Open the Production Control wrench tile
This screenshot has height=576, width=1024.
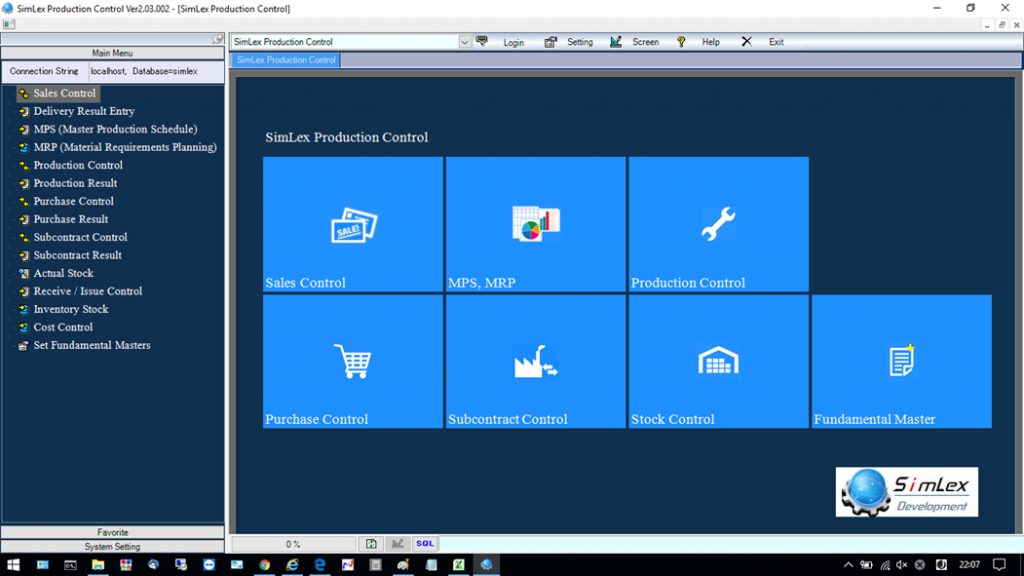717,224
